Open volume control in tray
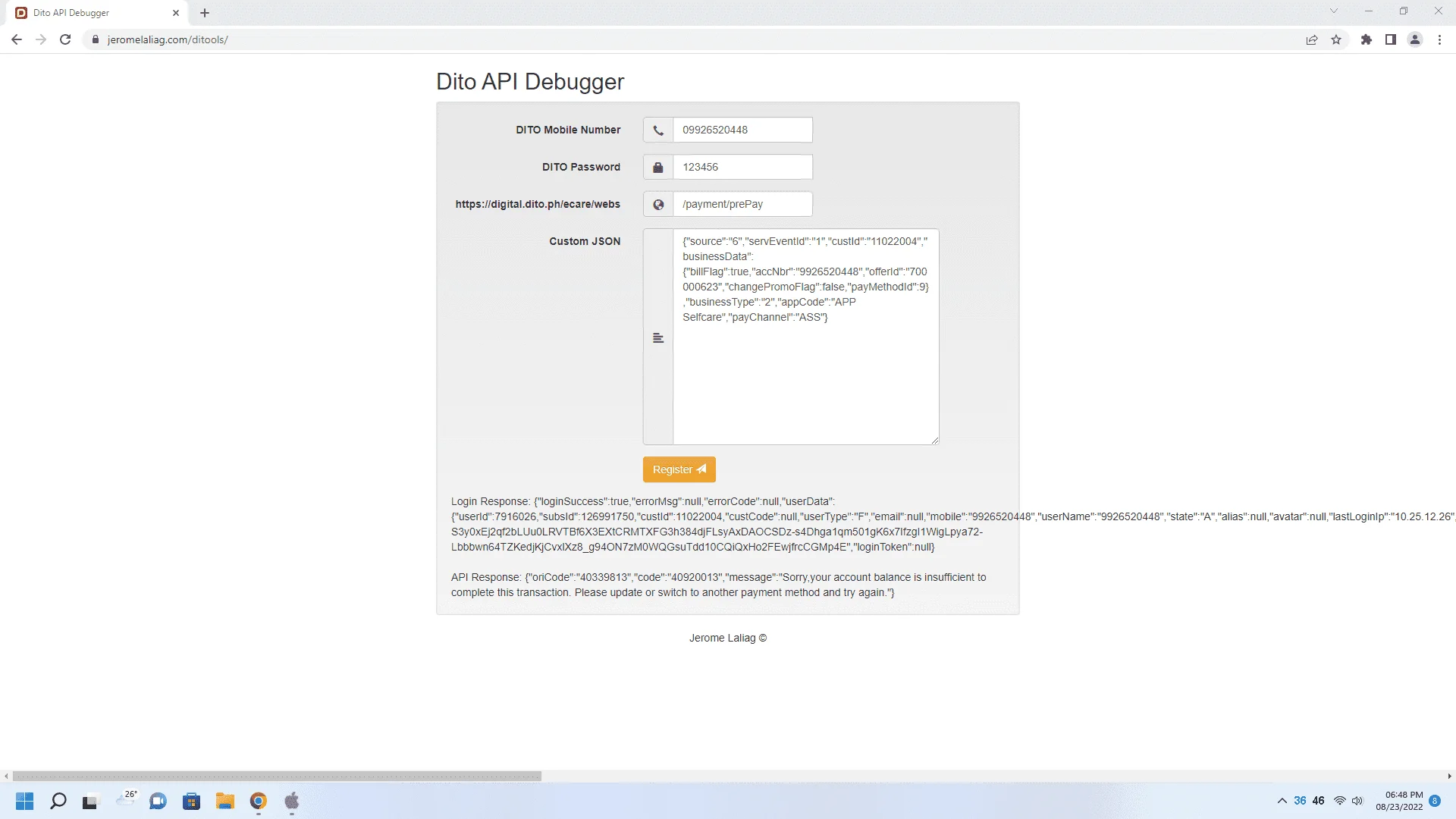Image resolution: width=1456 pixels, height=819 pixels. point(1357,801)
